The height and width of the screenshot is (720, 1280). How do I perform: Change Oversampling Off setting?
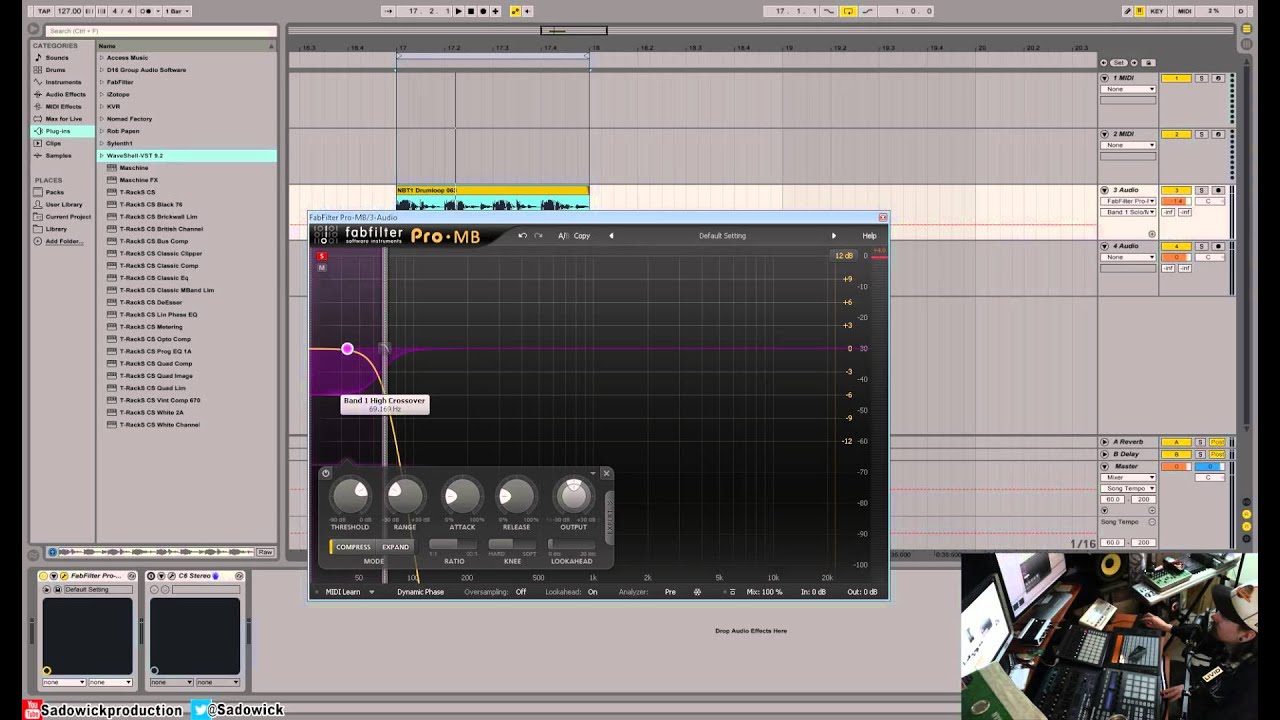521,592
